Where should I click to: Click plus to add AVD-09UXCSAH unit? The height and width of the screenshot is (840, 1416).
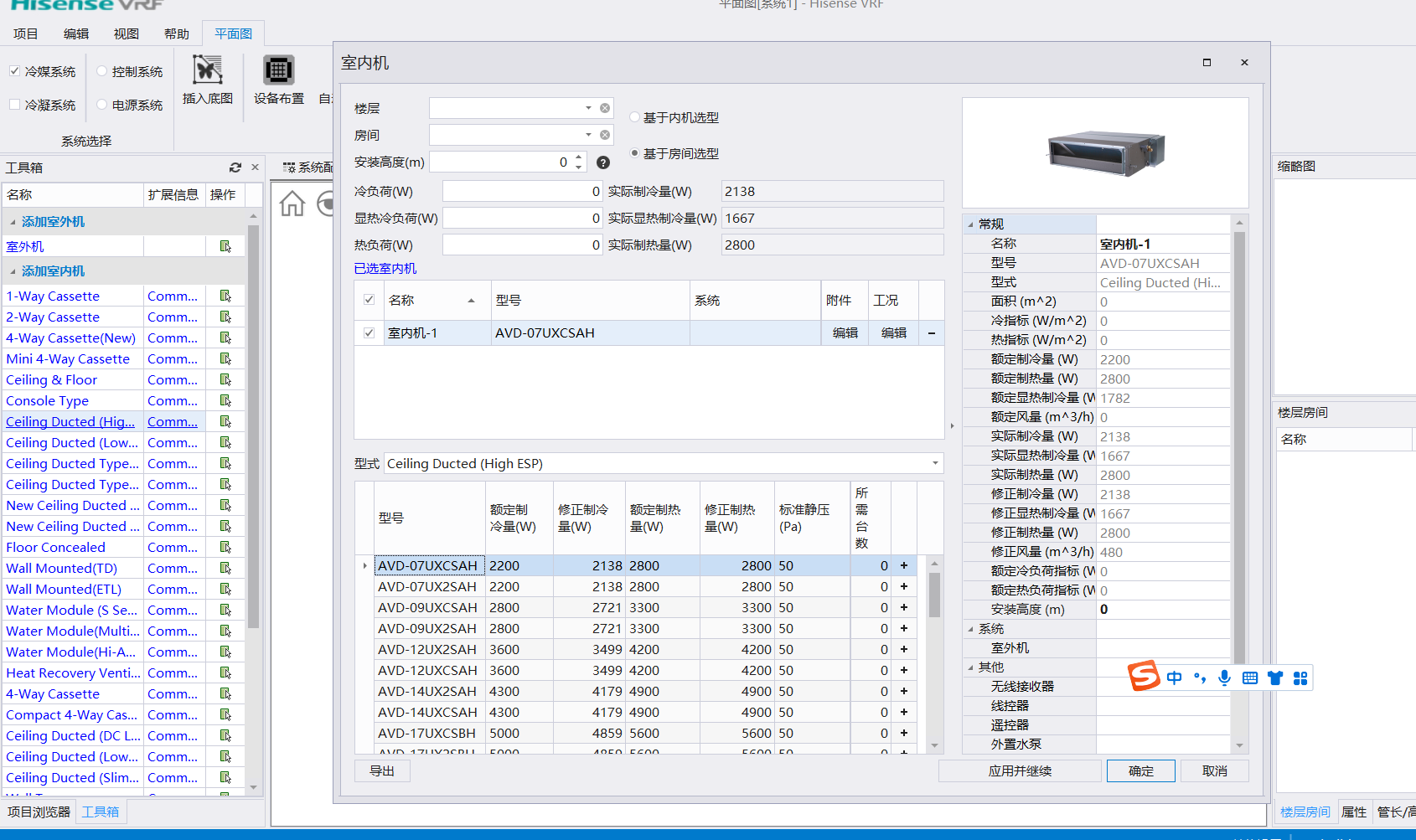click(904, 607)
